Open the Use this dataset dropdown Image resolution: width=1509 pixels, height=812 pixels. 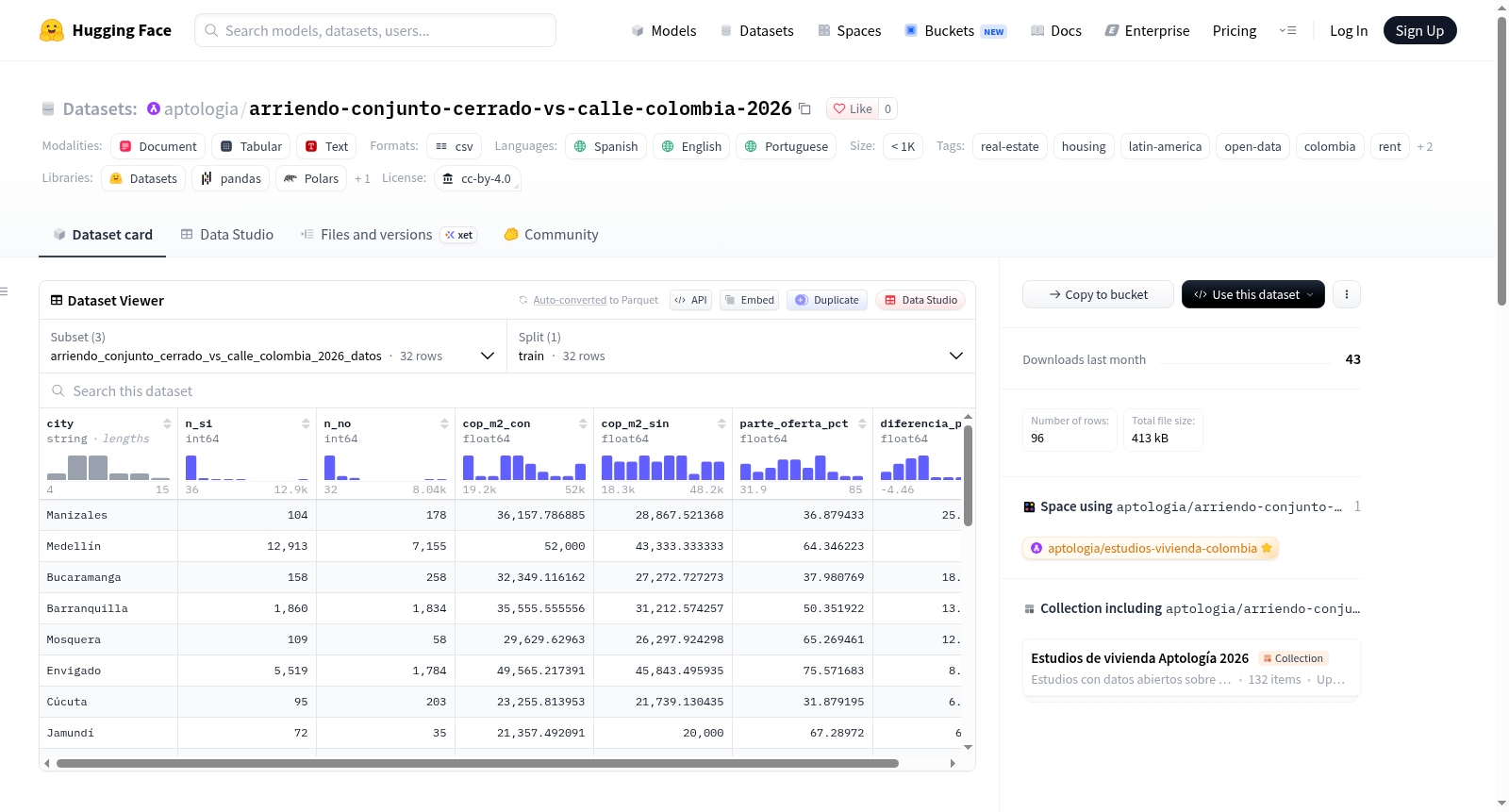pos(1252,294)
